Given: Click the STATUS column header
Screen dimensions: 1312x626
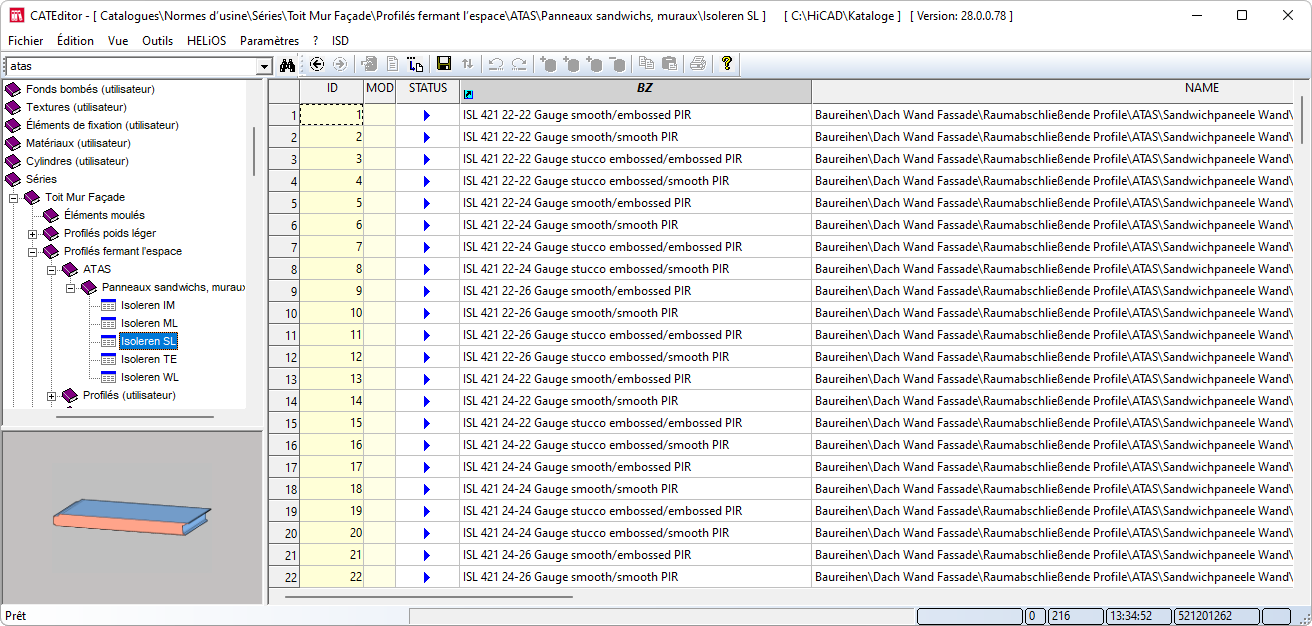Looking at the screenshot, I should 428,90.
